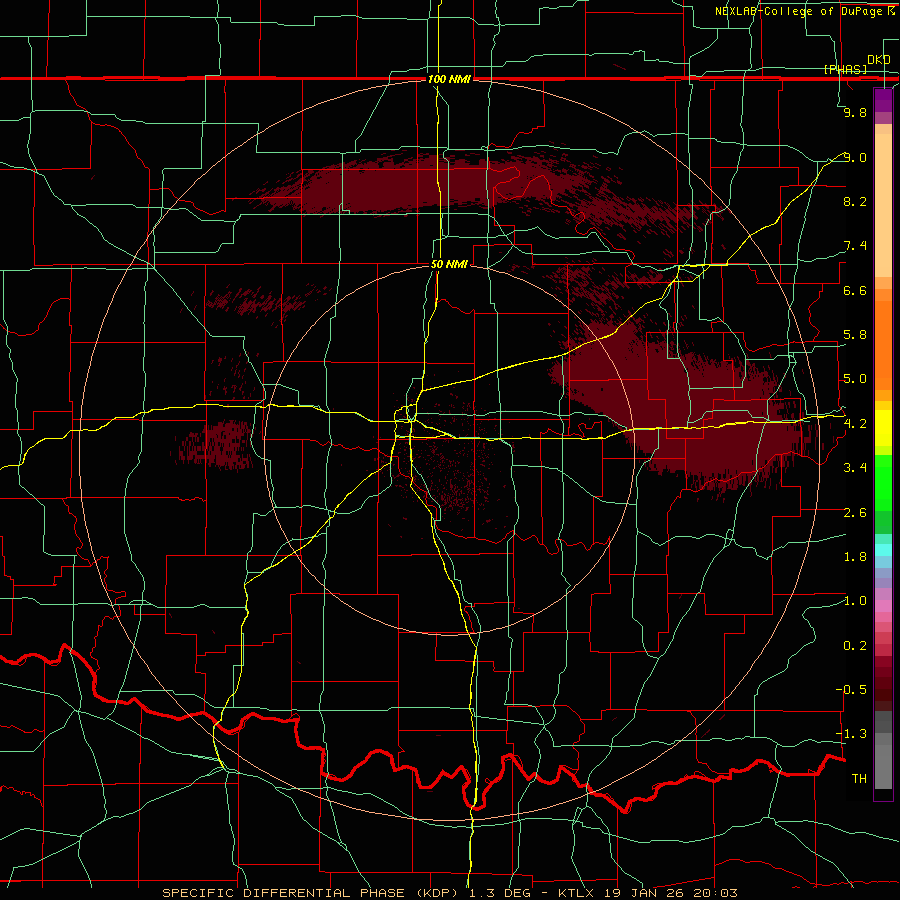
Task: Click the 50 NMI range ring label
Action: coord(449,264)
